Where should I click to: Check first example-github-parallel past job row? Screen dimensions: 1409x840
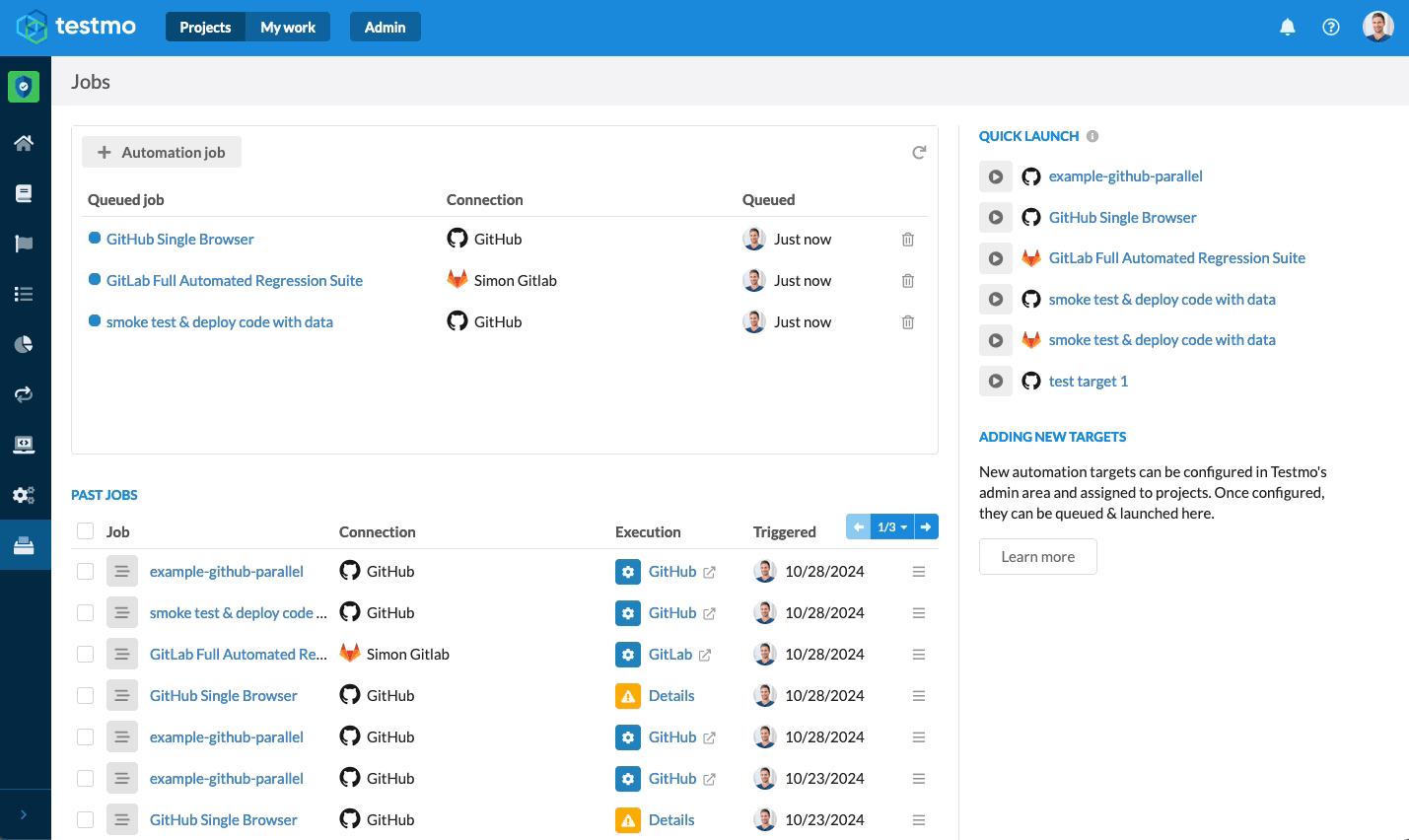pos(85,572)
